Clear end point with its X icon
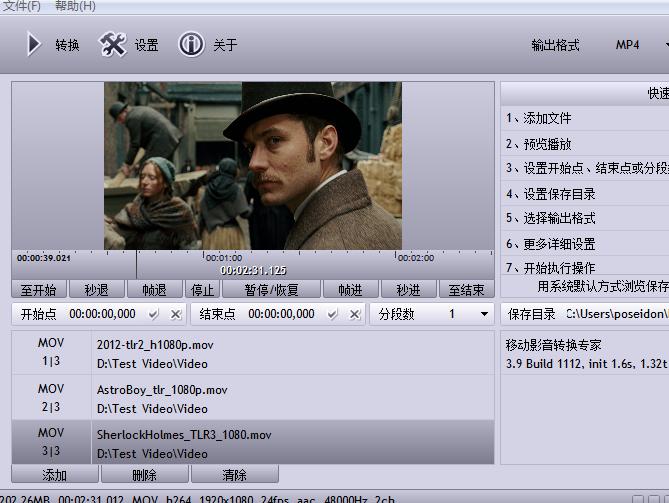 (x=355, y=315)
